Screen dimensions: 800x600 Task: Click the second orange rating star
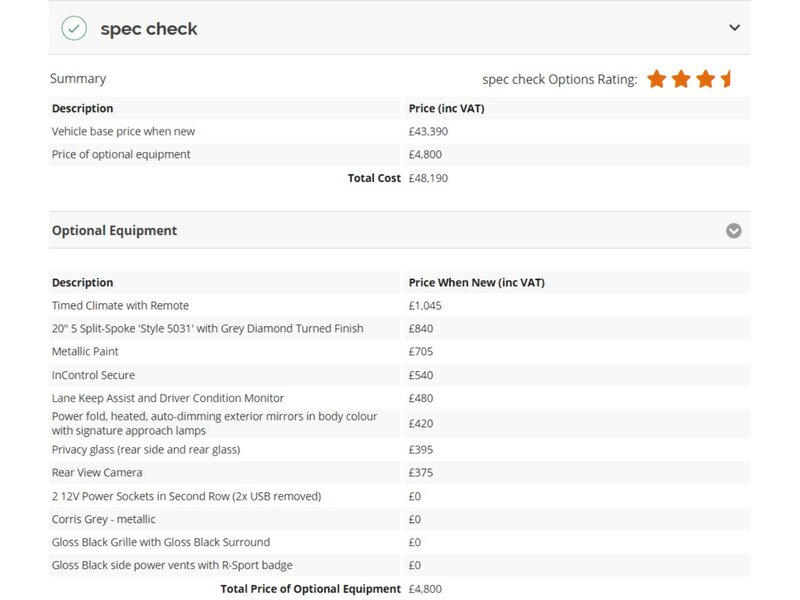(x=681, y=79)
